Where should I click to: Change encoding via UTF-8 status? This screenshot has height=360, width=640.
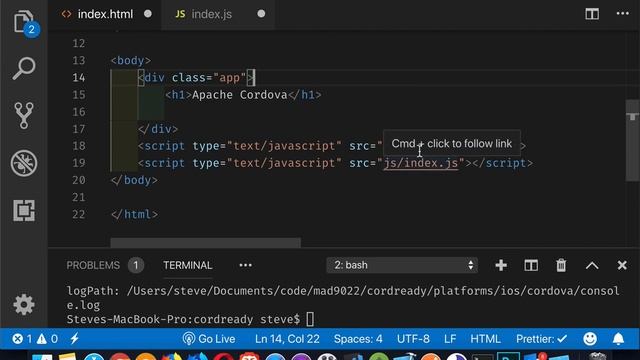413,339
